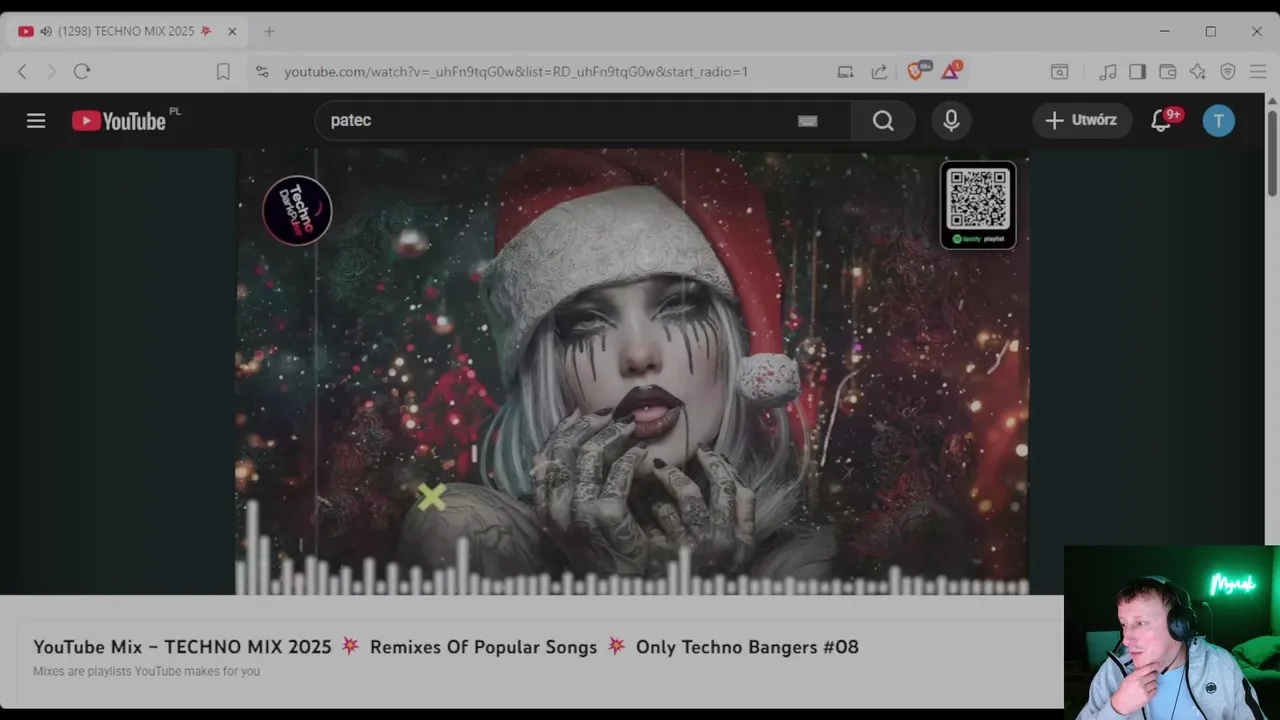Reload the page with the refresh icon

(x=82, y=71)
